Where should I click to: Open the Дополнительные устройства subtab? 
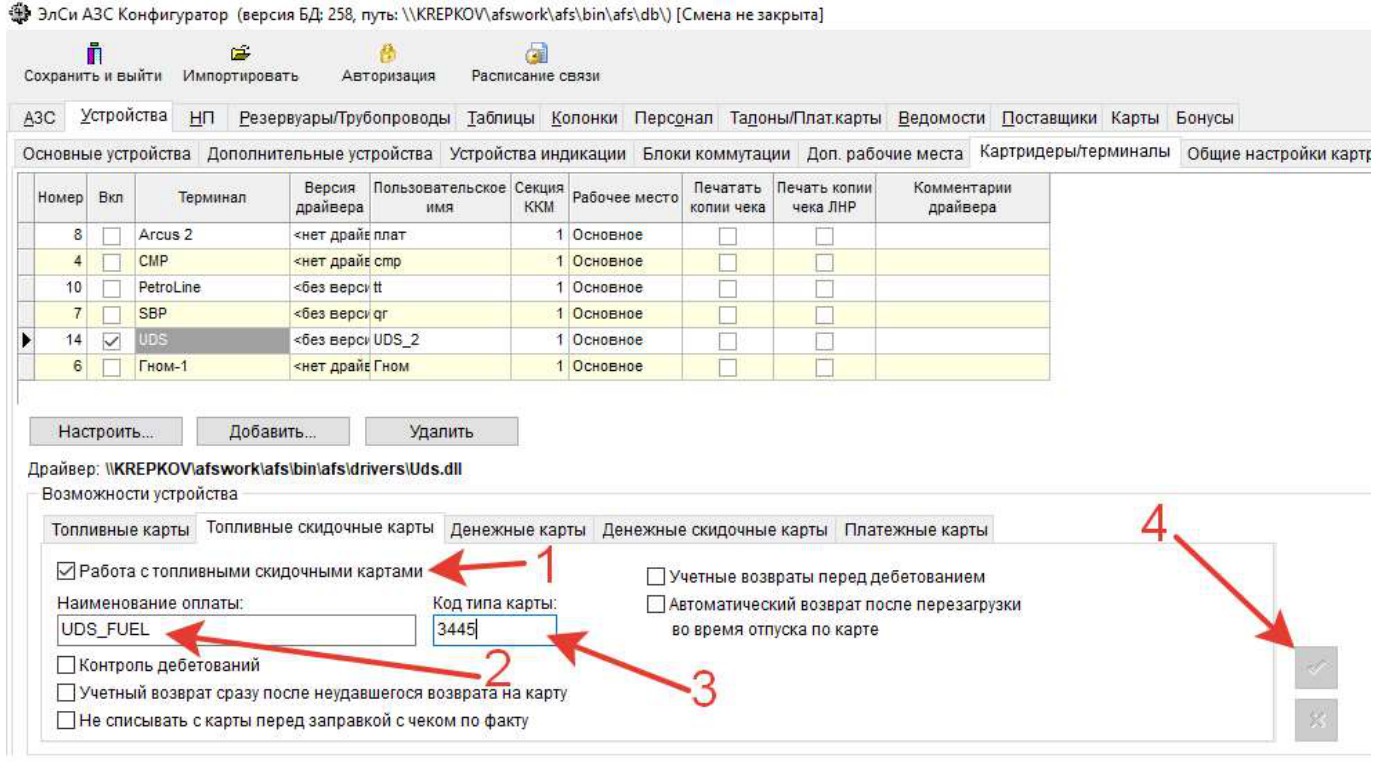point(320,154)
